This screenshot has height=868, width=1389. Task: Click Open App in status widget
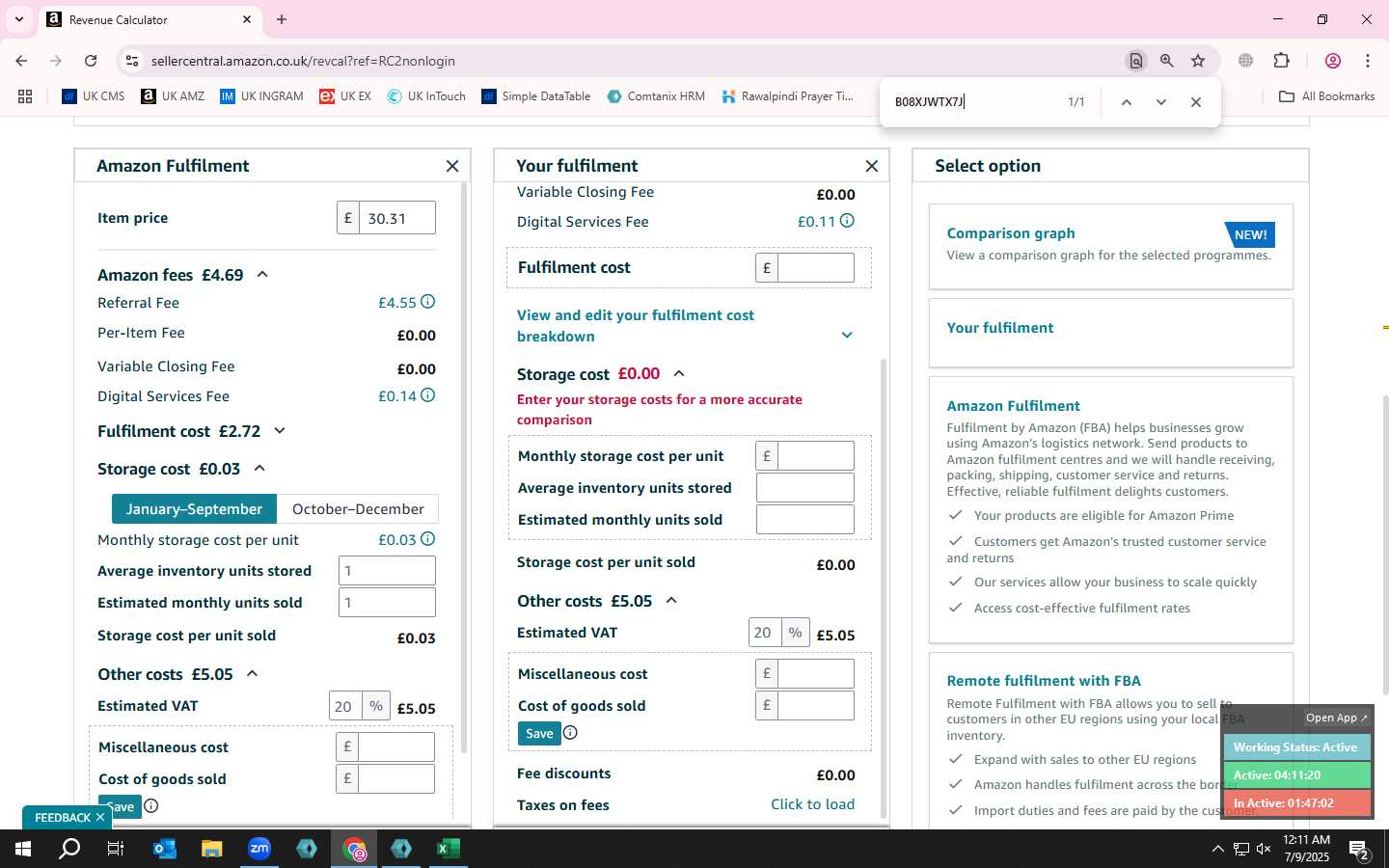click(x=1336, y=718)
